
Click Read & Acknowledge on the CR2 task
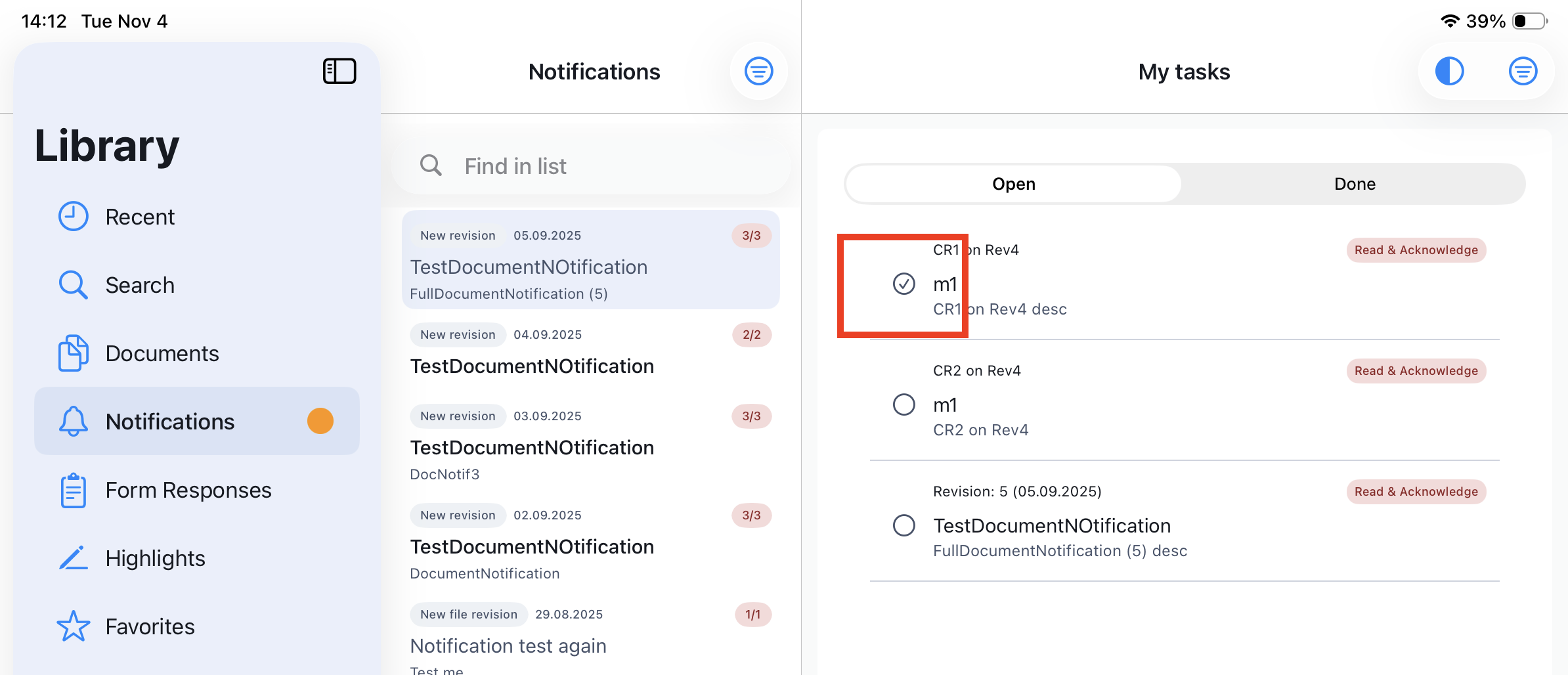[1416, 371]
